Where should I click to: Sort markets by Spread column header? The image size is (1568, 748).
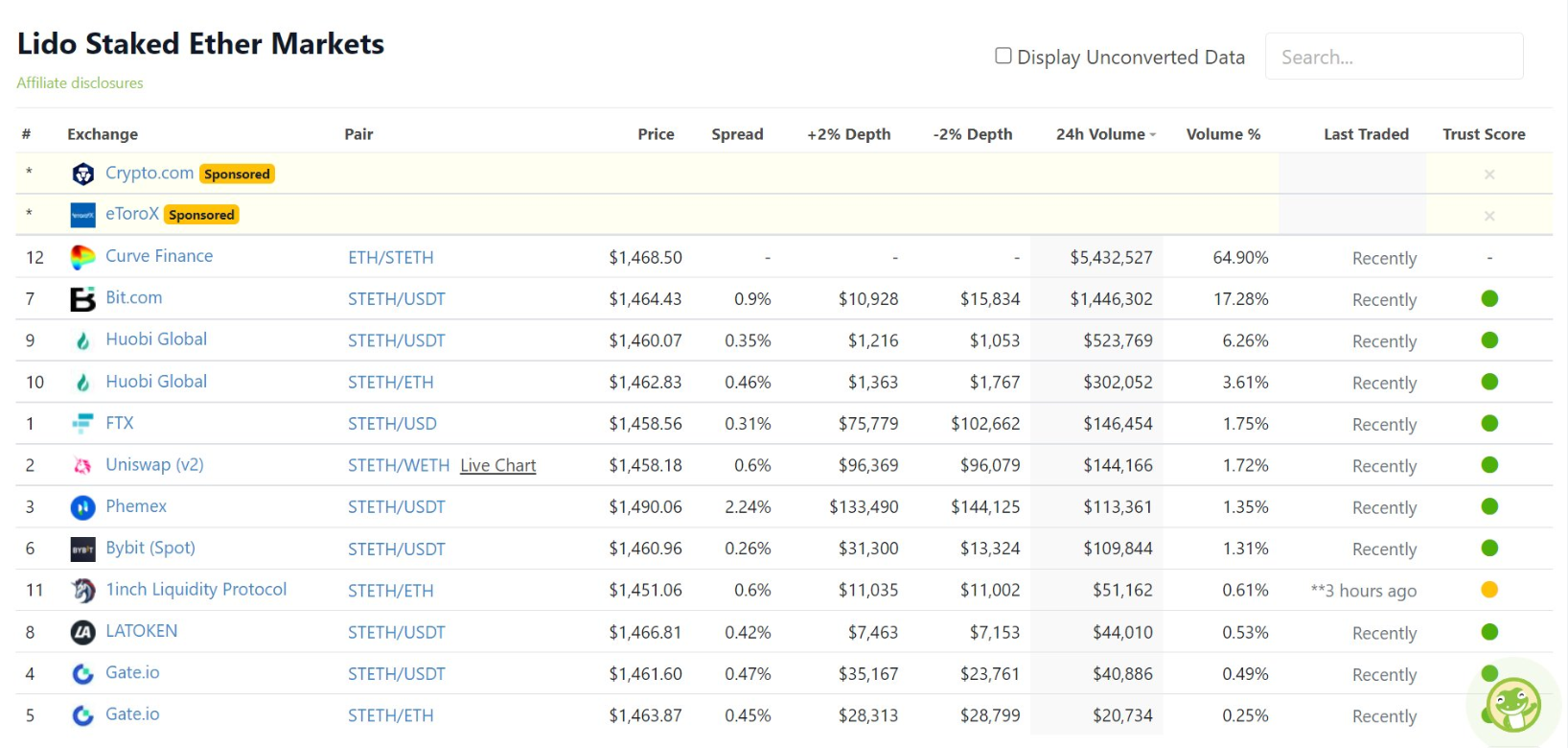737,134
